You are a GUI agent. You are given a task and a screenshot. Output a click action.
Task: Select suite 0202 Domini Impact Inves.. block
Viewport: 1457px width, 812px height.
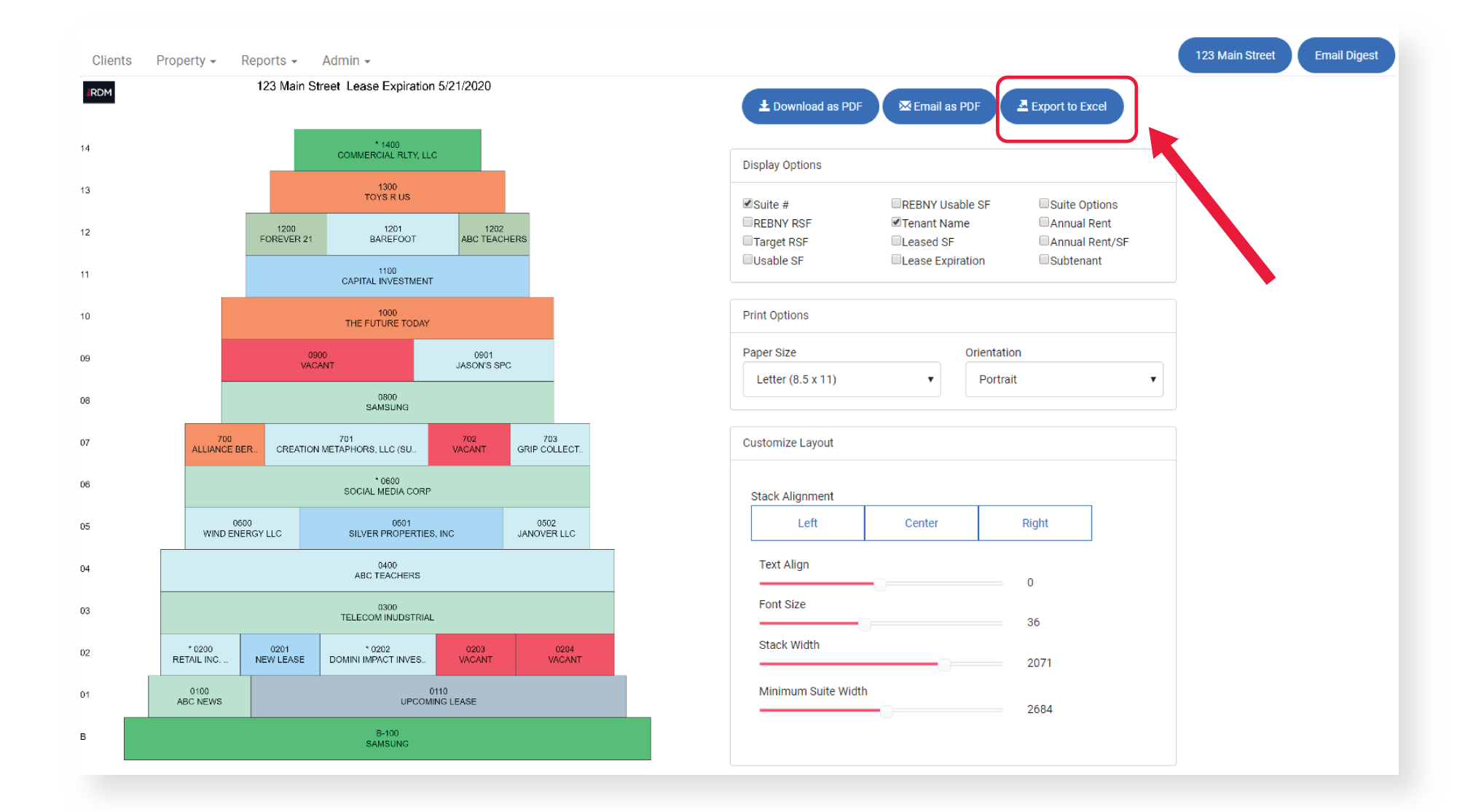[x=378, y=655]
